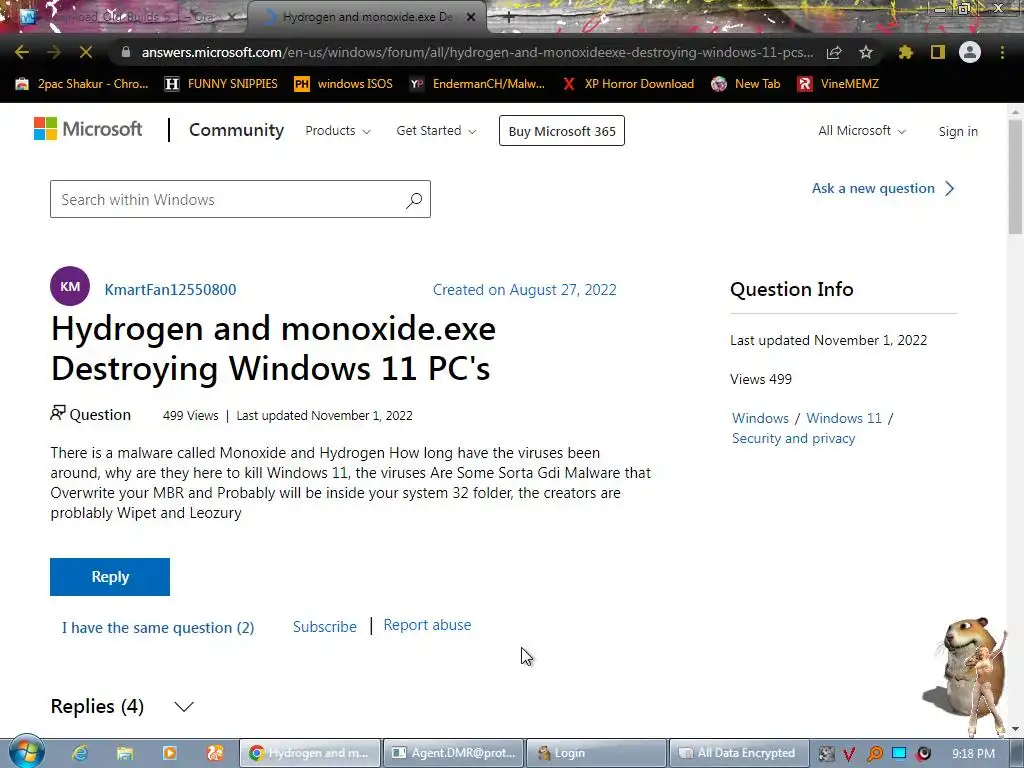Click the blue monitor tray icon
Screen dimensions: 1024x768
899,753
